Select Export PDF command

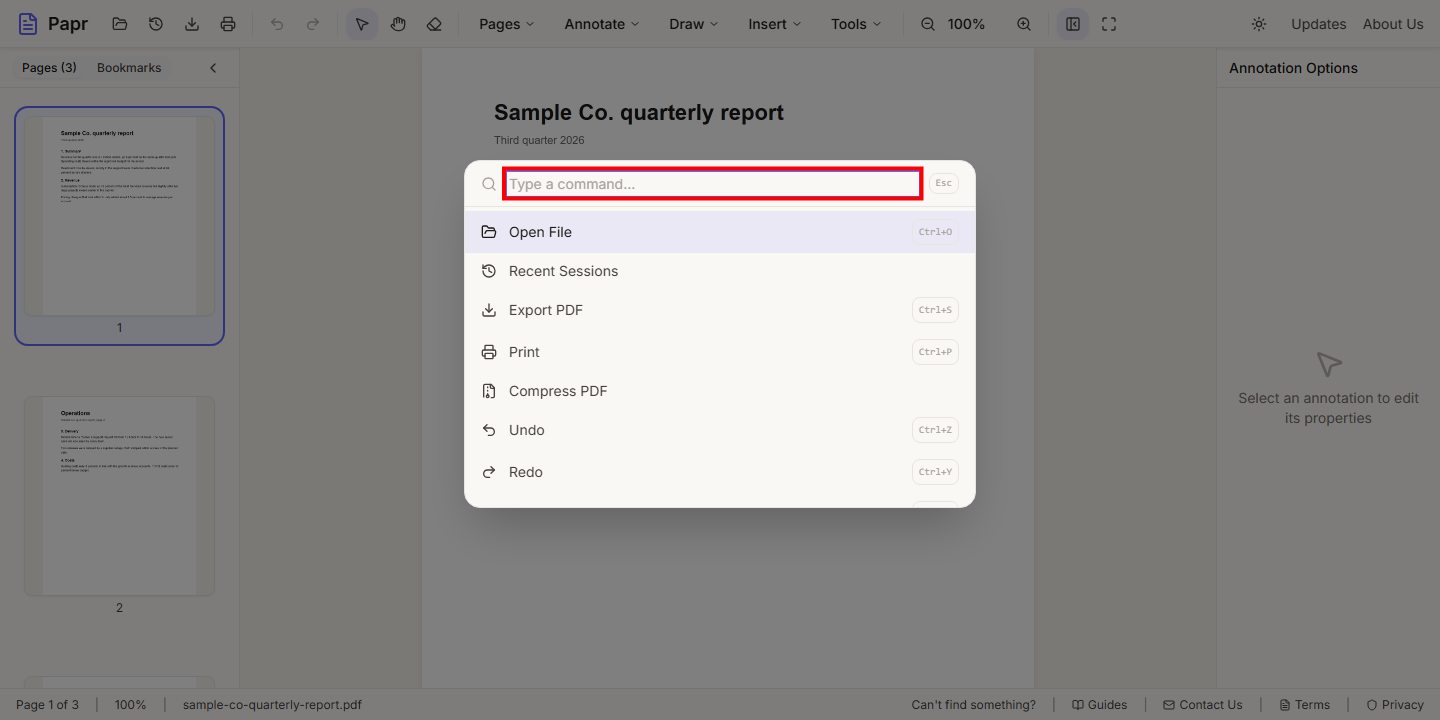[720, 310]
